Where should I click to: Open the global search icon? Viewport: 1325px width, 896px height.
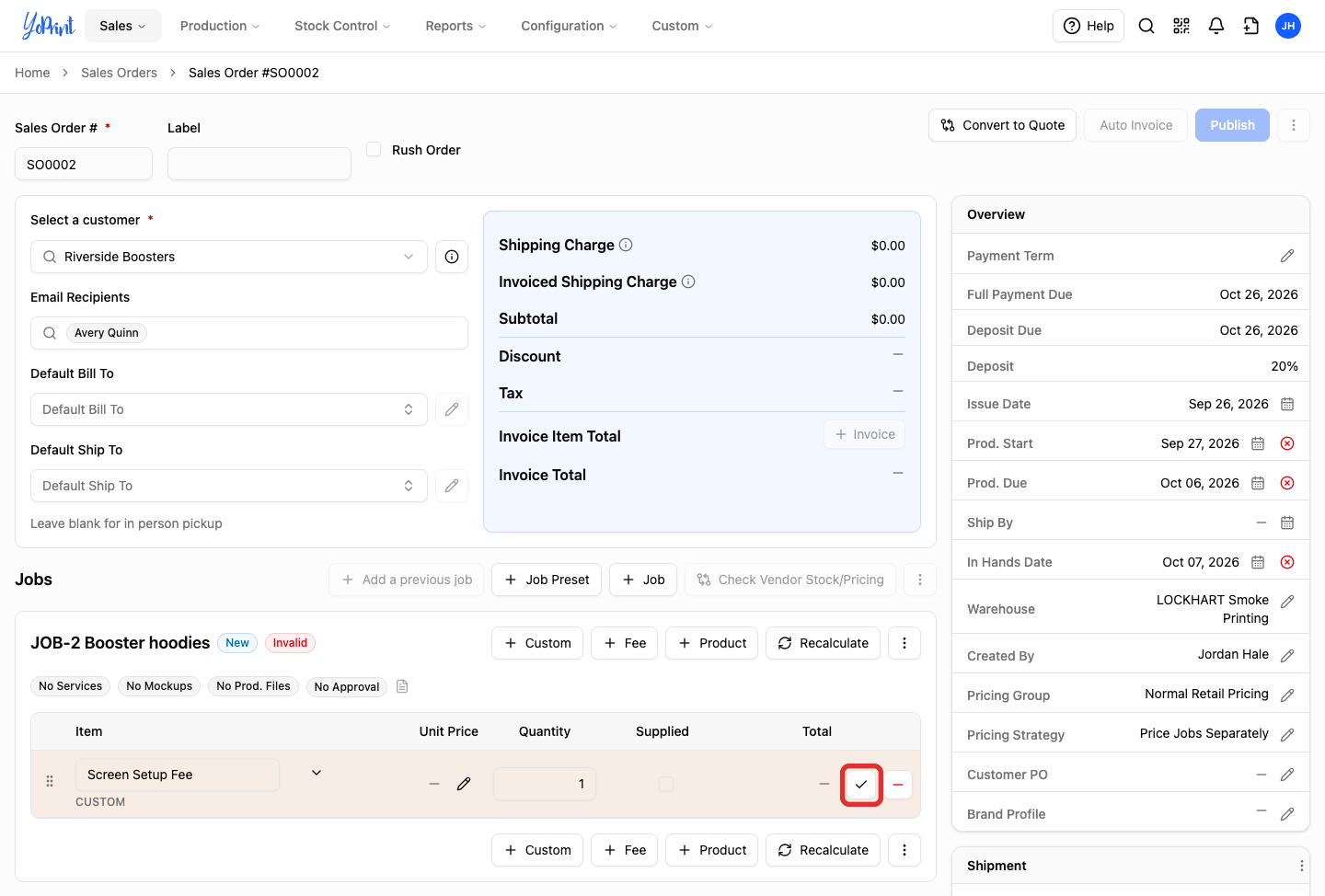coord(1146,26)
